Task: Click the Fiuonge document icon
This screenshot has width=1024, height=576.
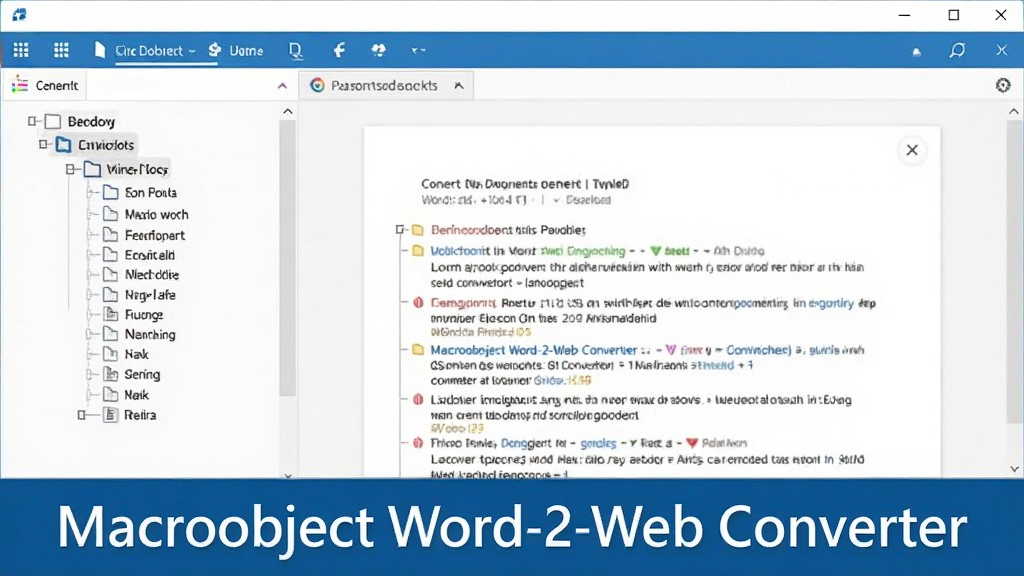Action: pyautogui.click(x=111, y=315)
